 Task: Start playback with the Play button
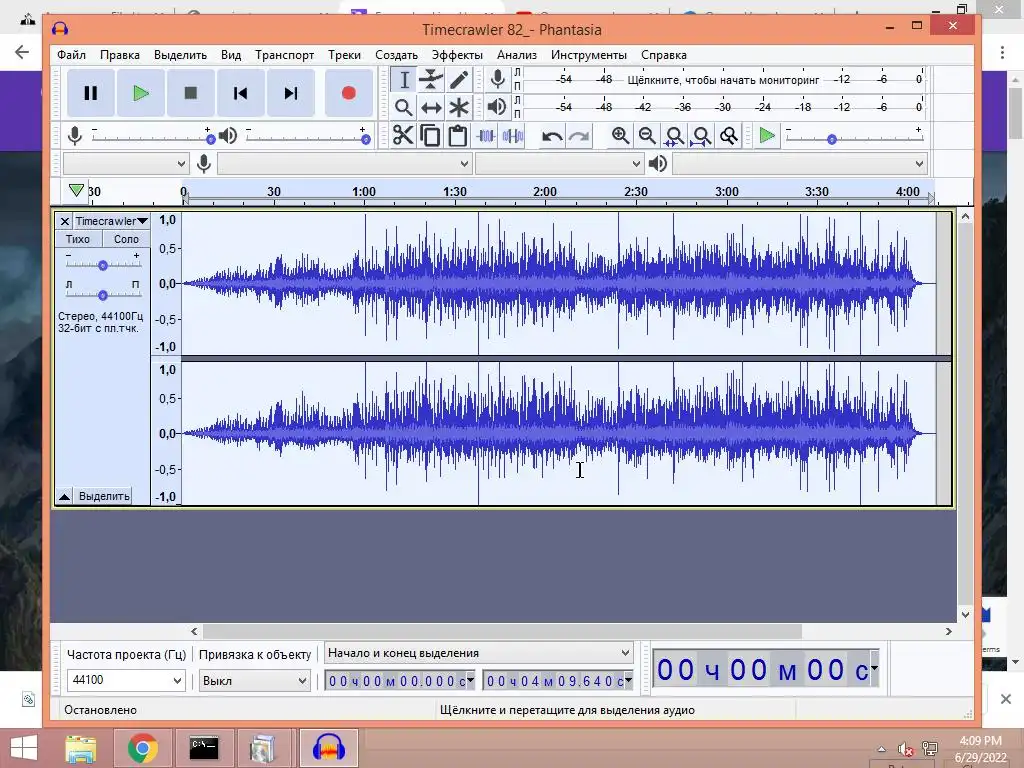140,93
